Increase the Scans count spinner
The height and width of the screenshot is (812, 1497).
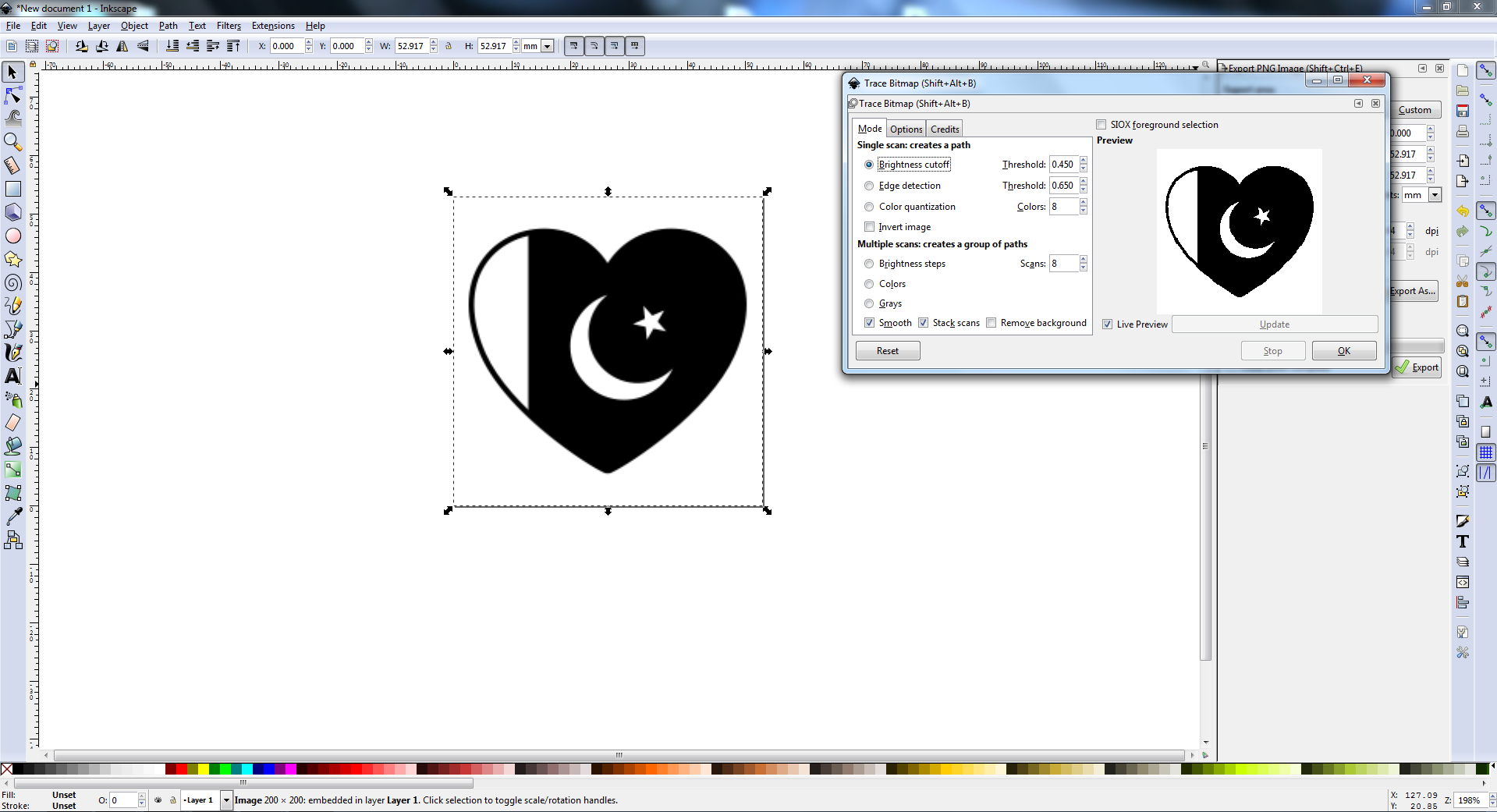pos(1084,260)
